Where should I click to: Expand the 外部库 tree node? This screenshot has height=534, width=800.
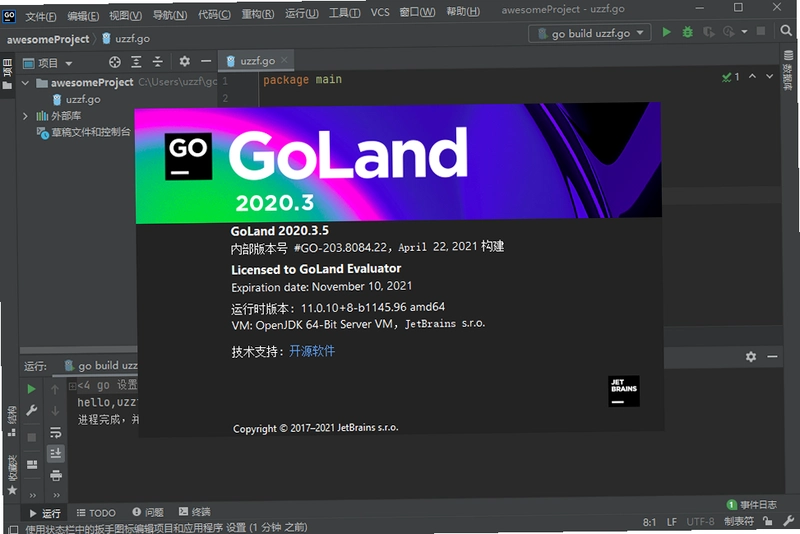click(25, 116)
